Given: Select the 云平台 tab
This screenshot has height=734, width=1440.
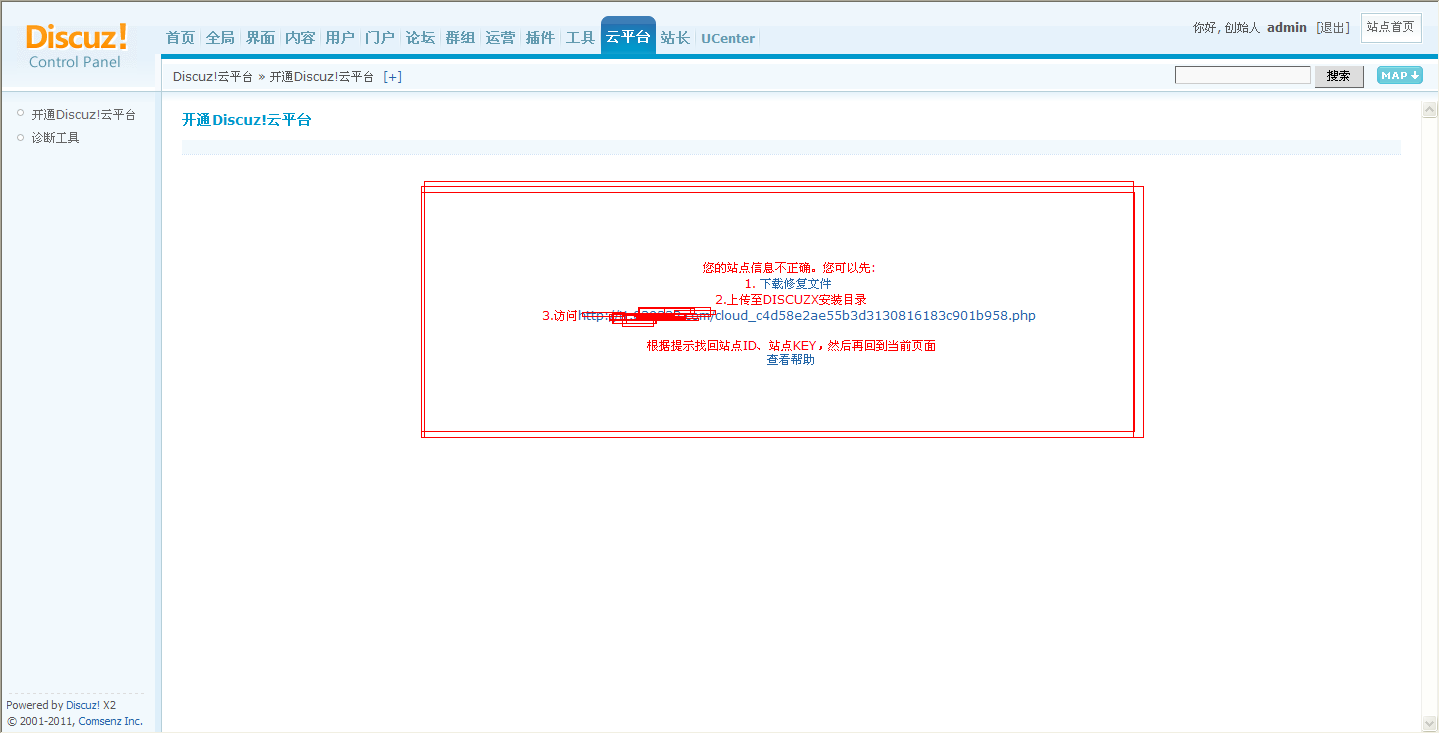Looking at the screenshot, I should coord(628,37).
